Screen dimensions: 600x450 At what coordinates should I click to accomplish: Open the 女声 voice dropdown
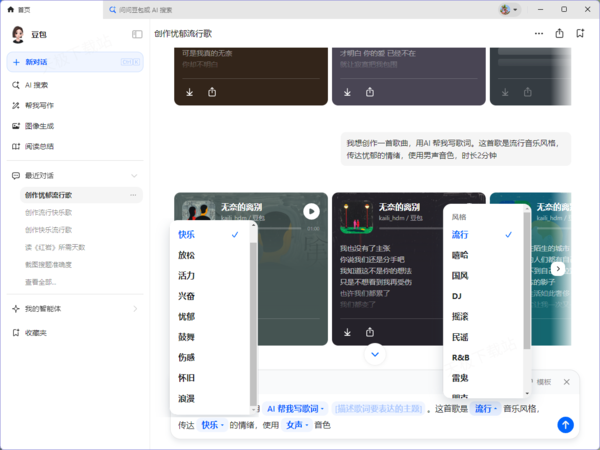click(x=297, y=425)
